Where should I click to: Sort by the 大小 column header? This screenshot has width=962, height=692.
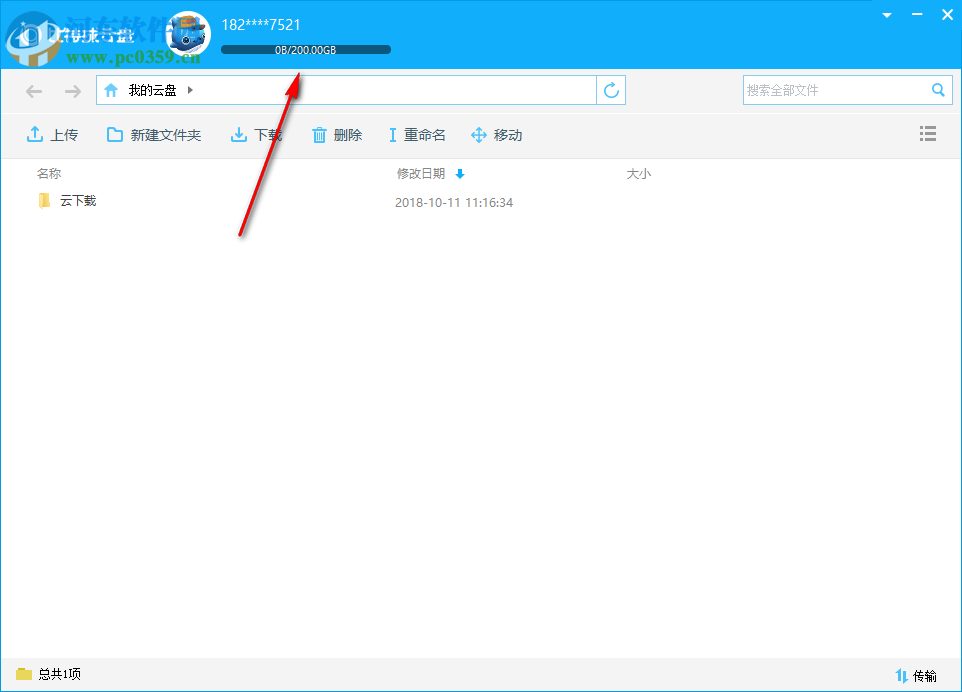tap(639, 174)
